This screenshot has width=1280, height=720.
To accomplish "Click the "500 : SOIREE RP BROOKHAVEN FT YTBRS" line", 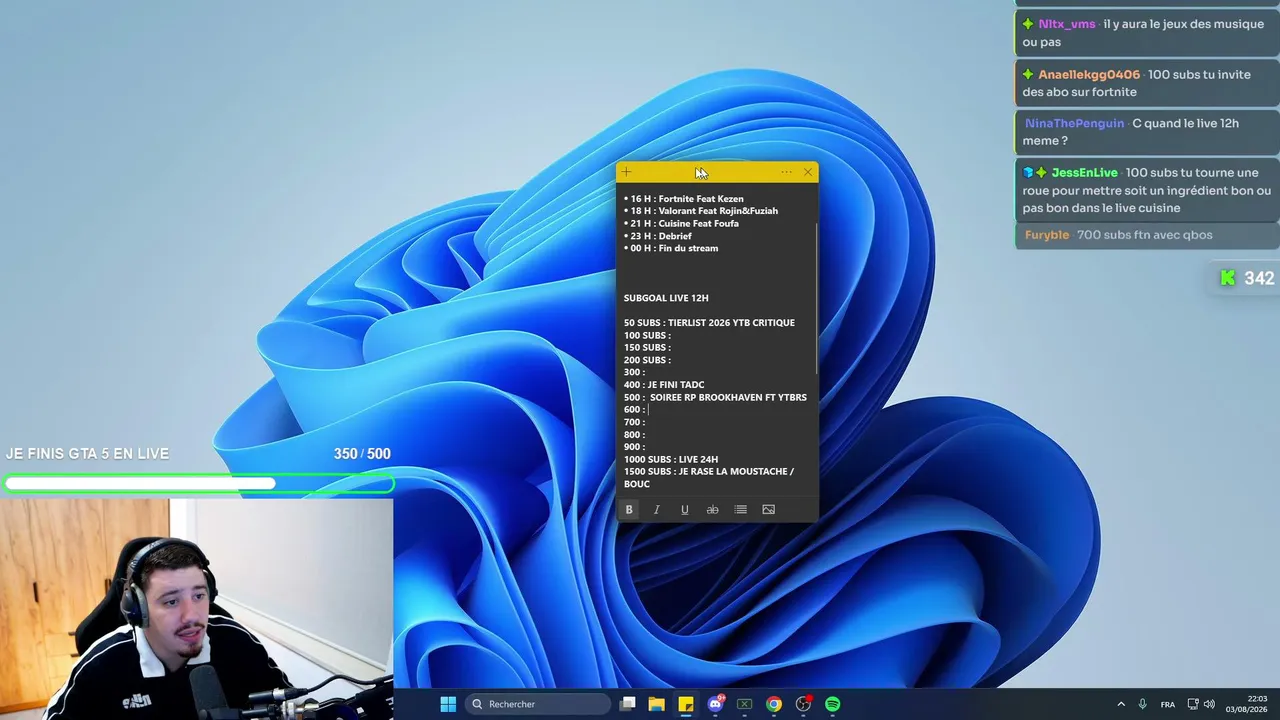I will pyautogui.click(x=715, y=397).
